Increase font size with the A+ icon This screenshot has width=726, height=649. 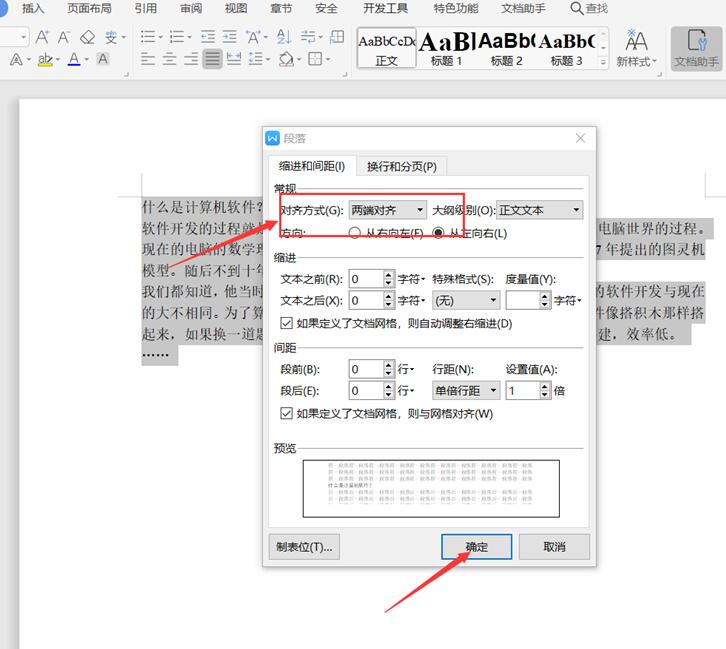pos(42,37)
